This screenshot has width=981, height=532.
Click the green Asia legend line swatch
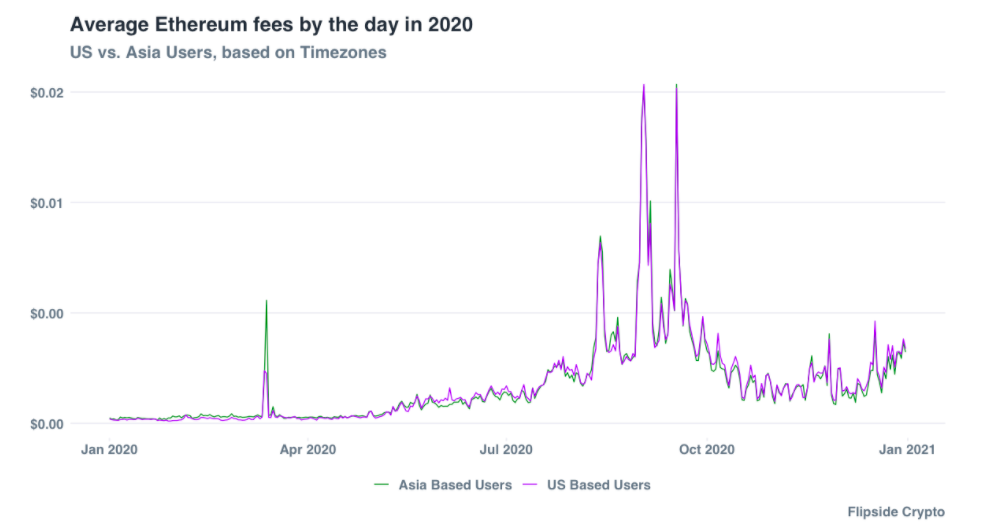pyautogui.click(x=382, y=485)
